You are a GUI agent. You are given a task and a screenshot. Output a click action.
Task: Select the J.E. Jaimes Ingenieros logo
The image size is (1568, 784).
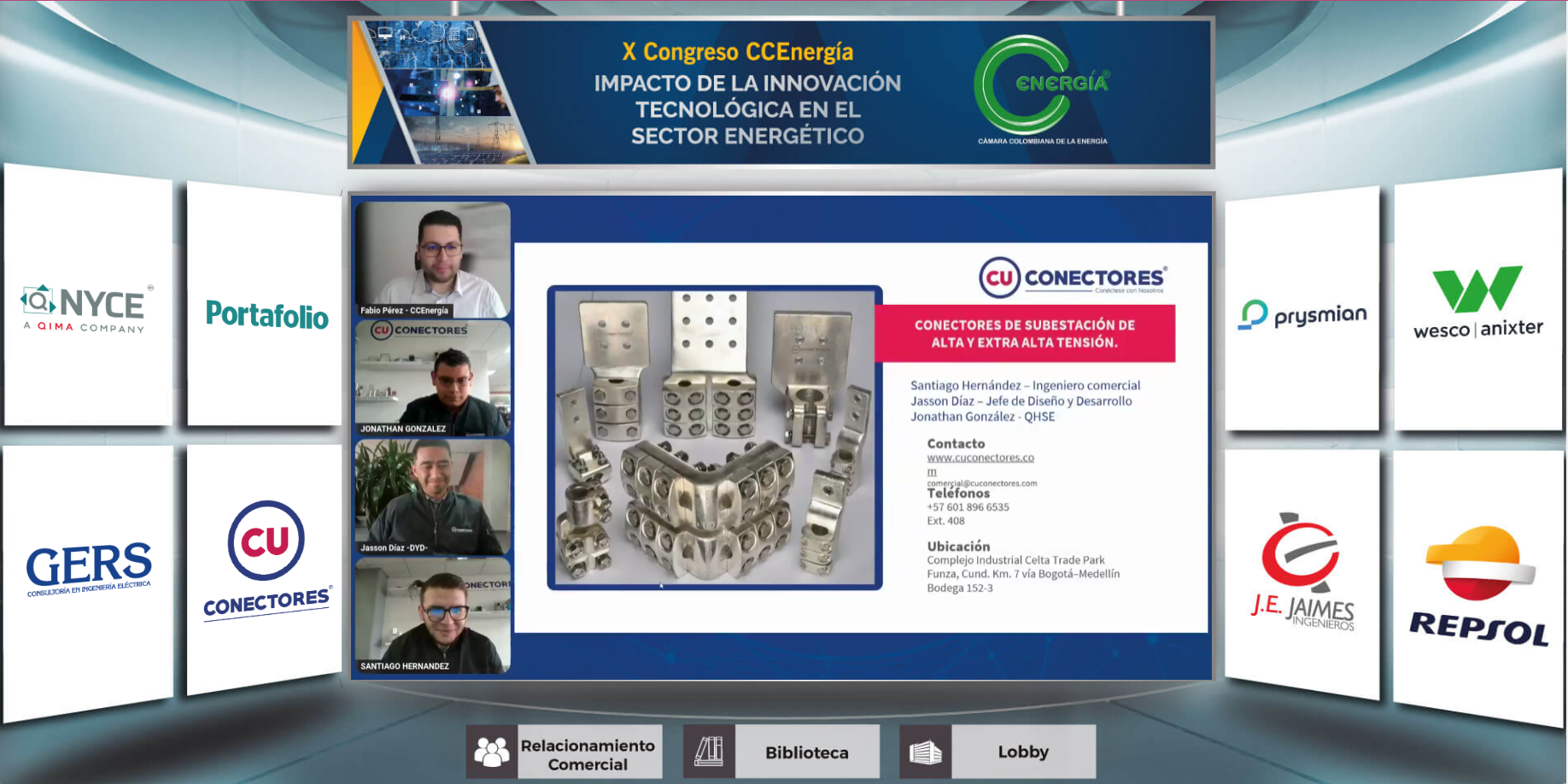[1302, 572]
